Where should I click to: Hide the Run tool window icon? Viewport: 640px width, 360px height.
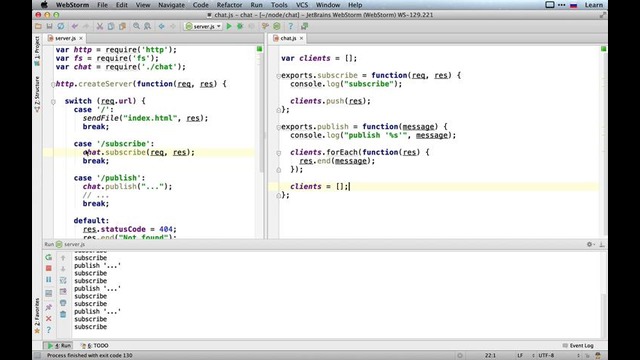[x=602, y=244]
